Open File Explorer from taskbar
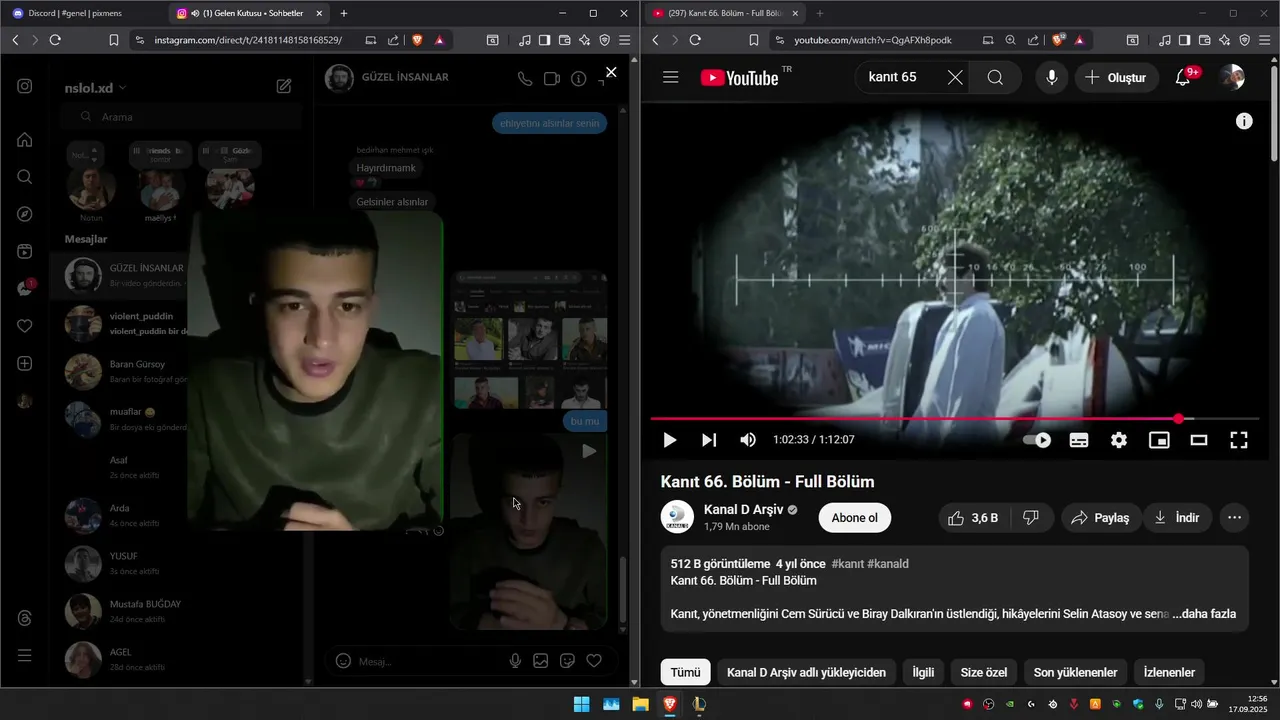The image size is (1280, 720). tap(640, 704)
